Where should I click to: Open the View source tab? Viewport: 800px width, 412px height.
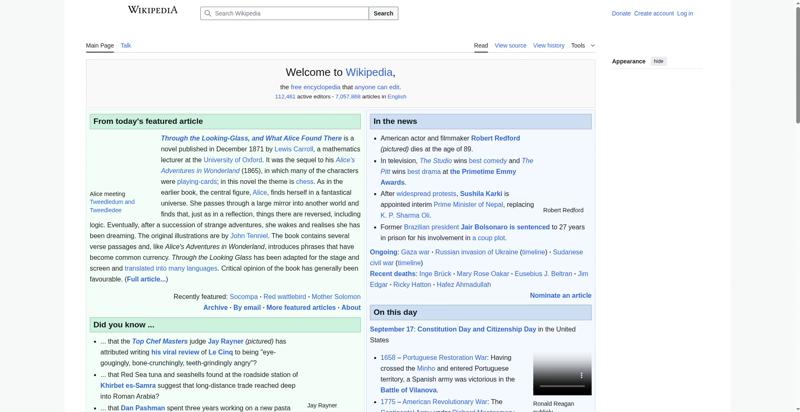(510, 45)
